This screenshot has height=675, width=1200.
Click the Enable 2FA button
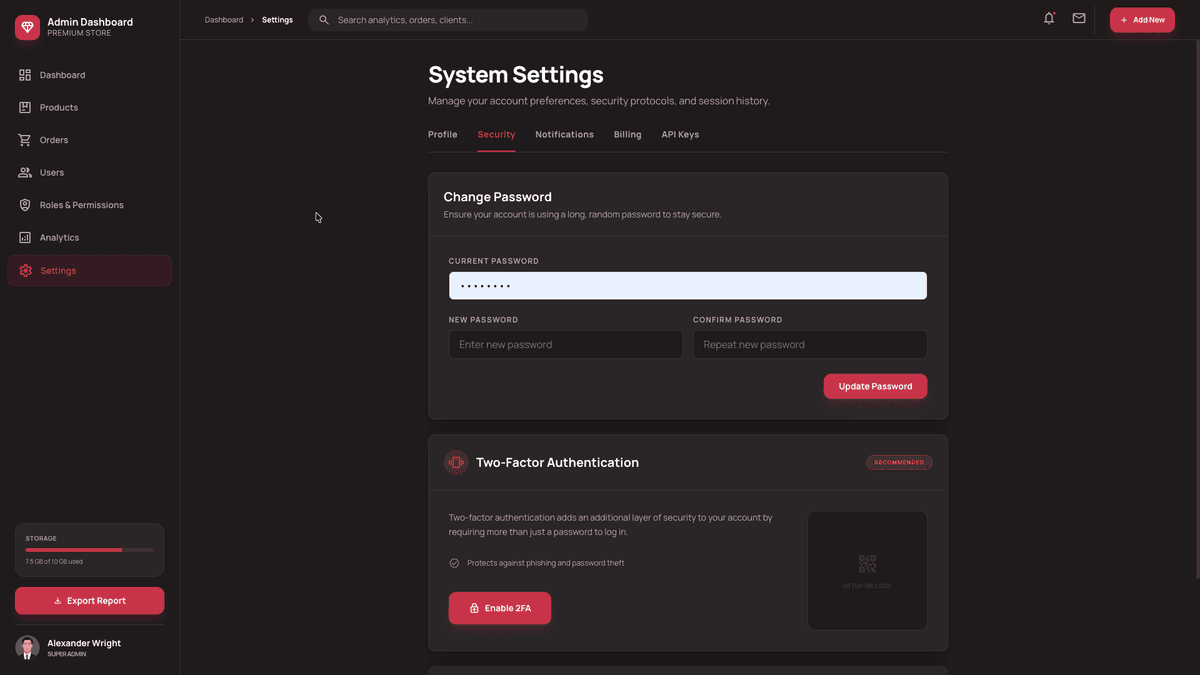(500, 608)
